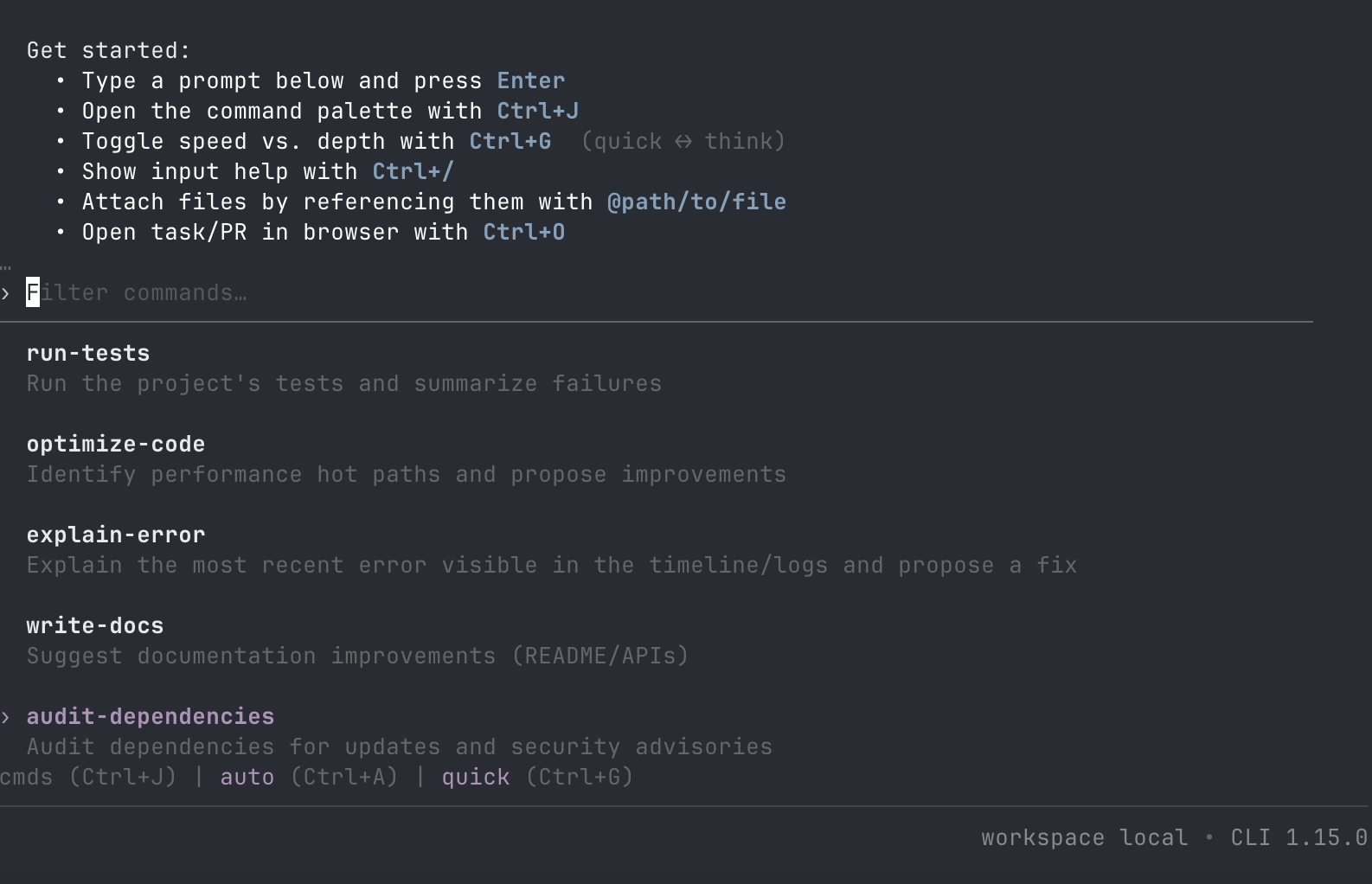Select the run-tests command

click(x=87, y=353)
